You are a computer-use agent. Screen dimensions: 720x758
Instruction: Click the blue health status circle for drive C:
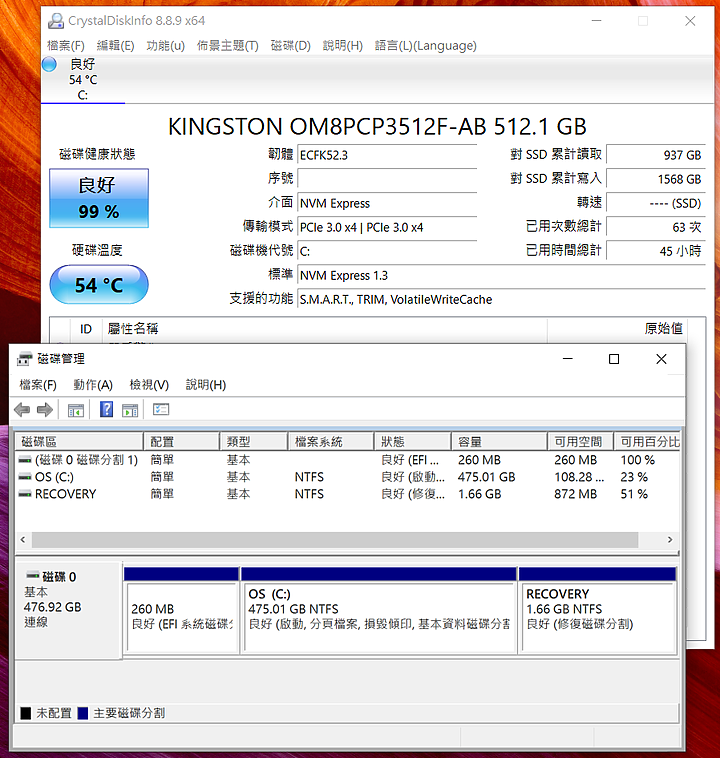point(49,64)
